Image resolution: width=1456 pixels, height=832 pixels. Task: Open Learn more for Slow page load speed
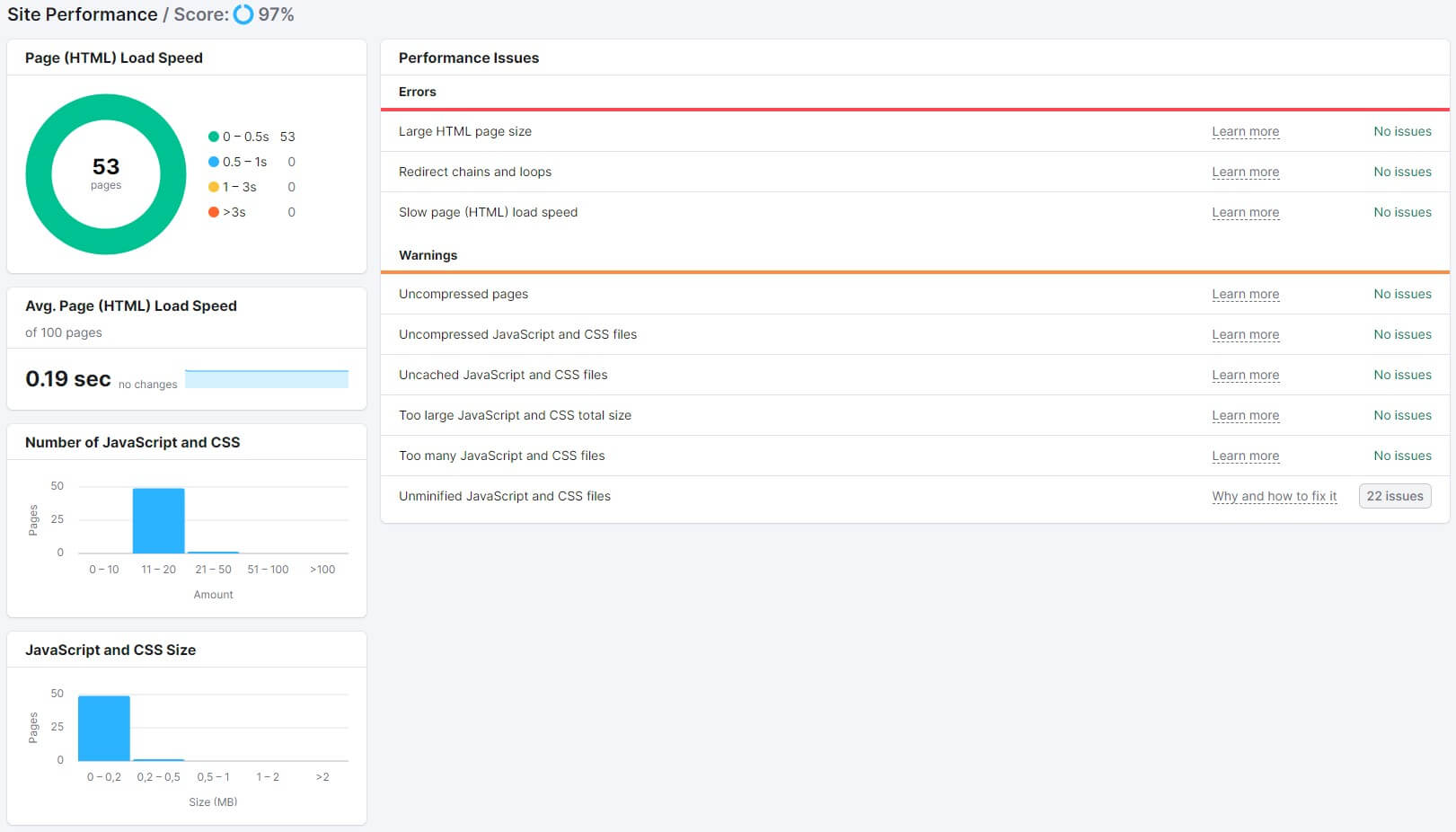[x=1245, y=212]
